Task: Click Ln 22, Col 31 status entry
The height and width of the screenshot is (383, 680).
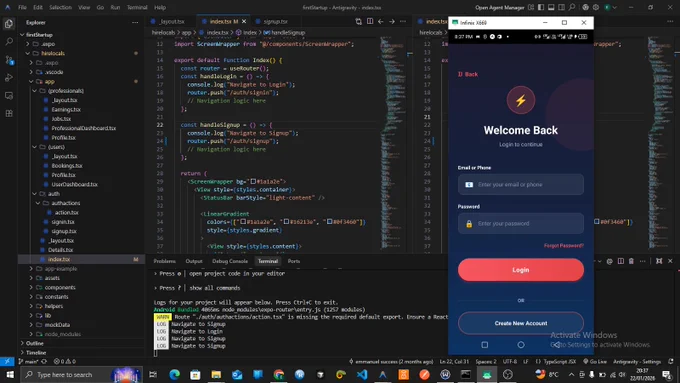Action: click(454, 361)
